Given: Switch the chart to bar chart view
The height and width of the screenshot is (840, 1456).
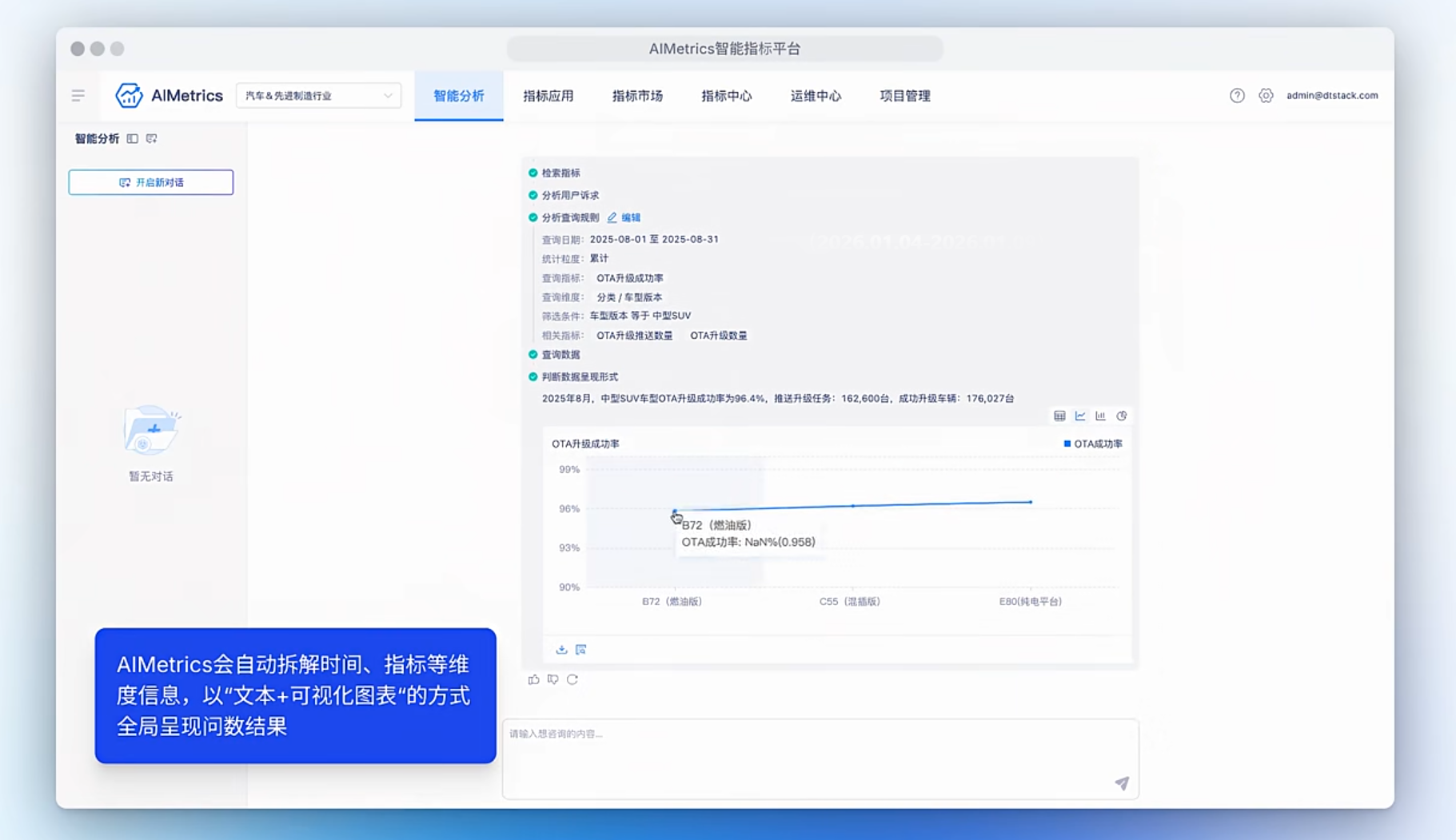Looking at the screenshot, I should coord(1101,416).
